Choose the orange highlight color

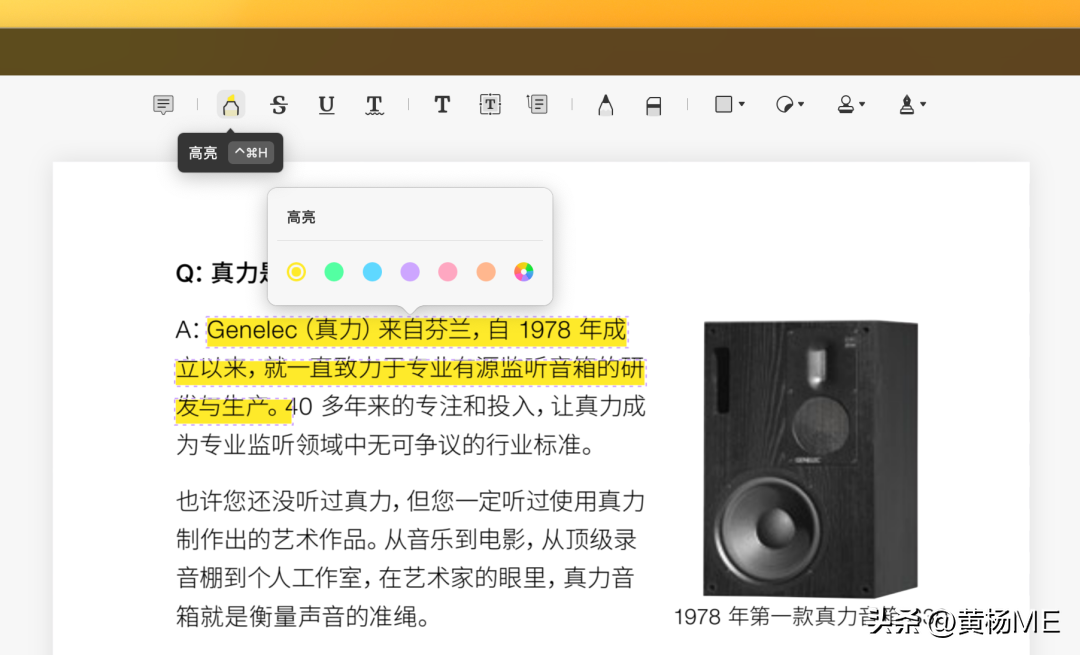(x=486, y=272)
